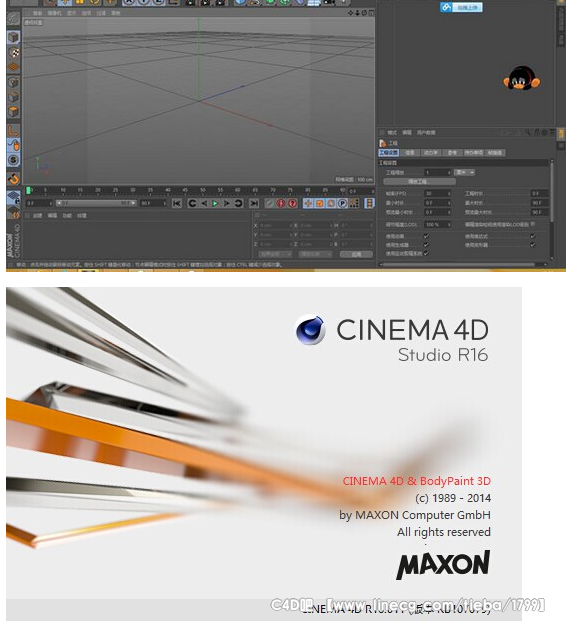The width and height of the screenshot is (571, 622).
Task: Open the first Material Manager menu (Create)
Action: pos(37,216)
